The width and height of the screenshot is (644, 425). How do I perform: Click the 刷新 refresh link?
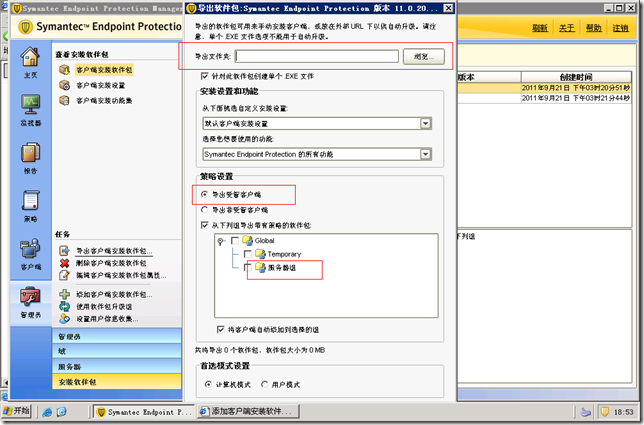pos(540,28)
